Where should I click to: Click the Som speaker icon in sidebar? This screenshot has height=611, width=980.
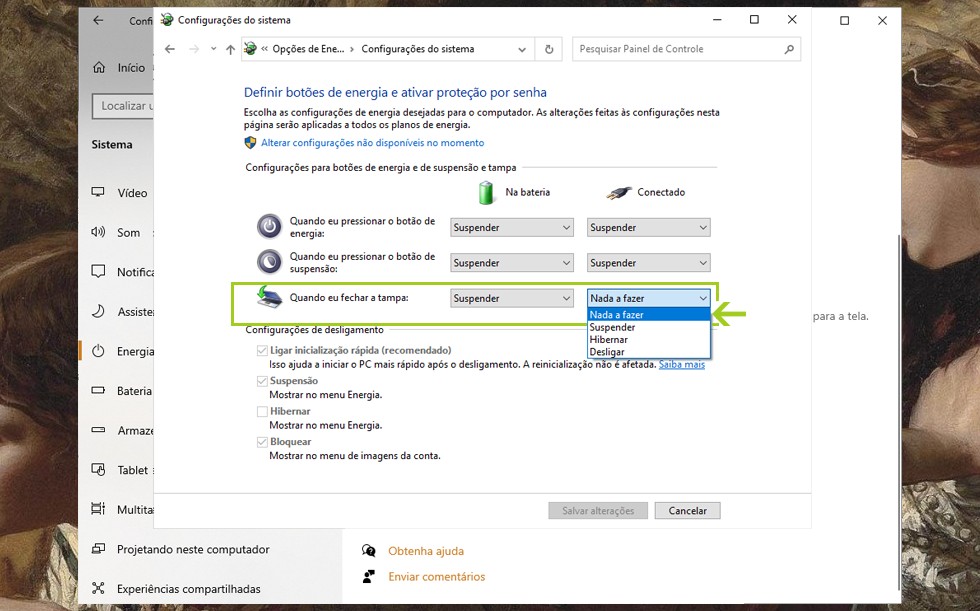[98, 232]
